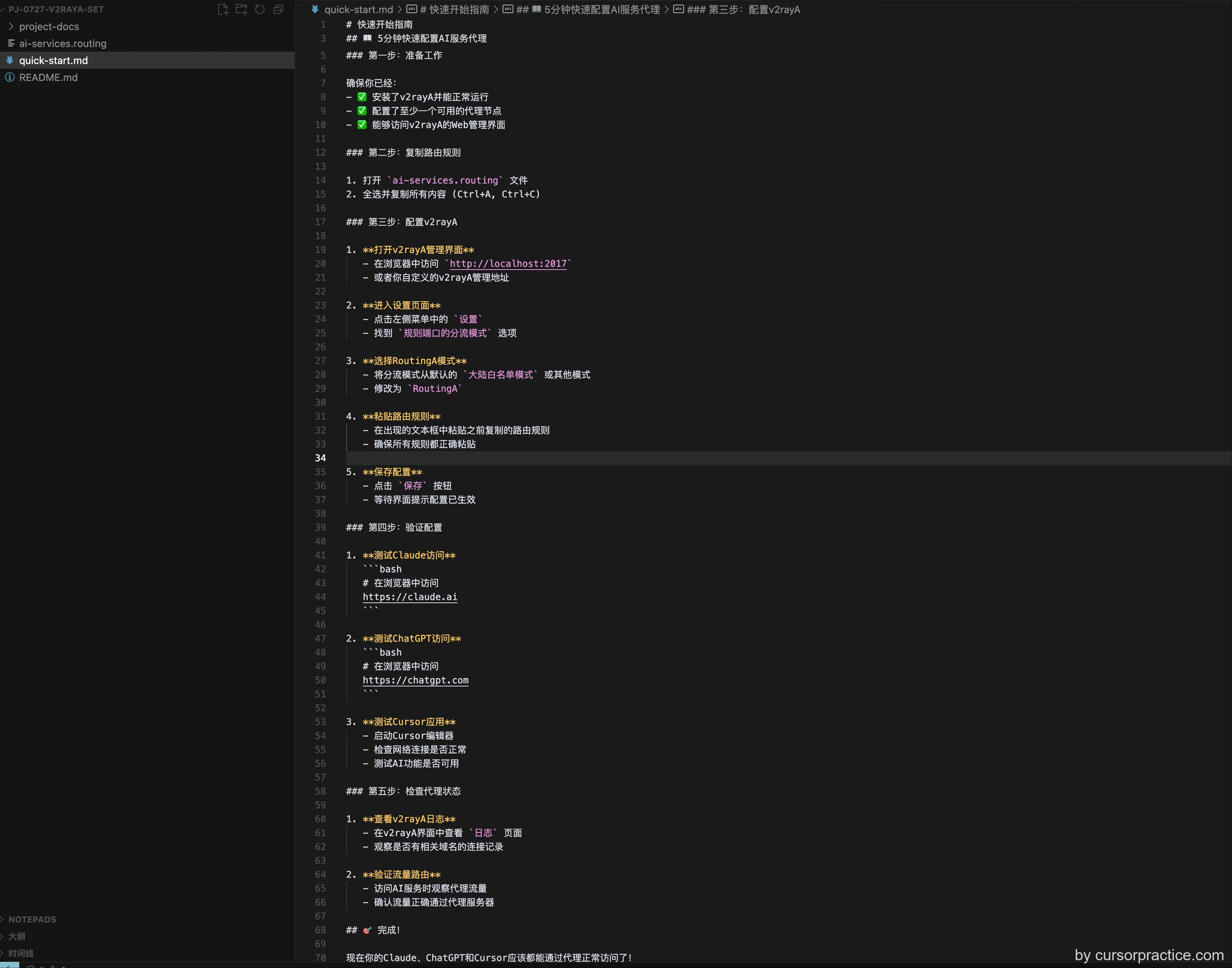Click the '## 🎯 完成!' heading
The height and width of the screenshot is (968, 1232).
373,930
